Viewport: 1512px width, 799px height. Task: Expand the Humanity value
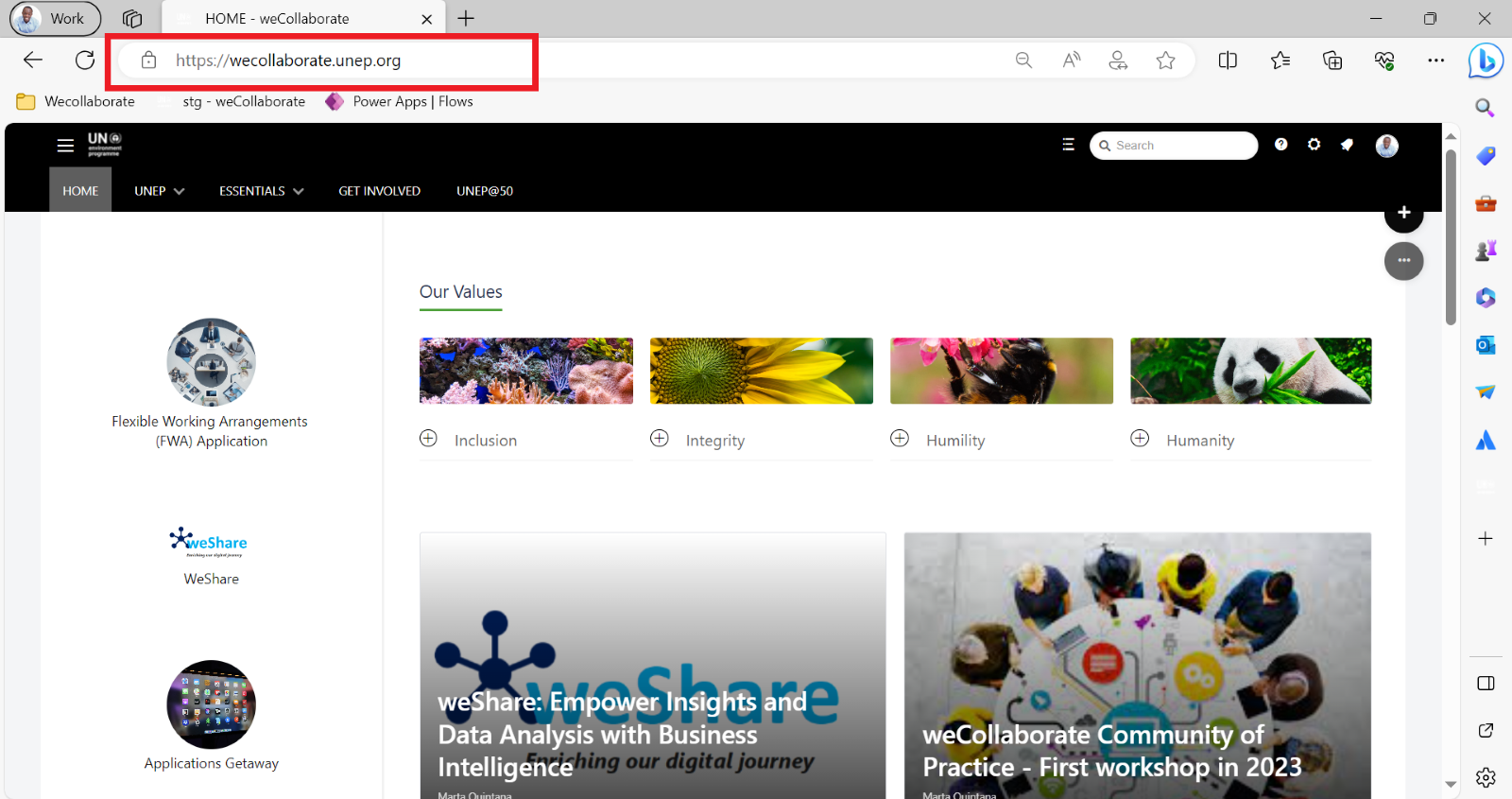[1140, 439]
